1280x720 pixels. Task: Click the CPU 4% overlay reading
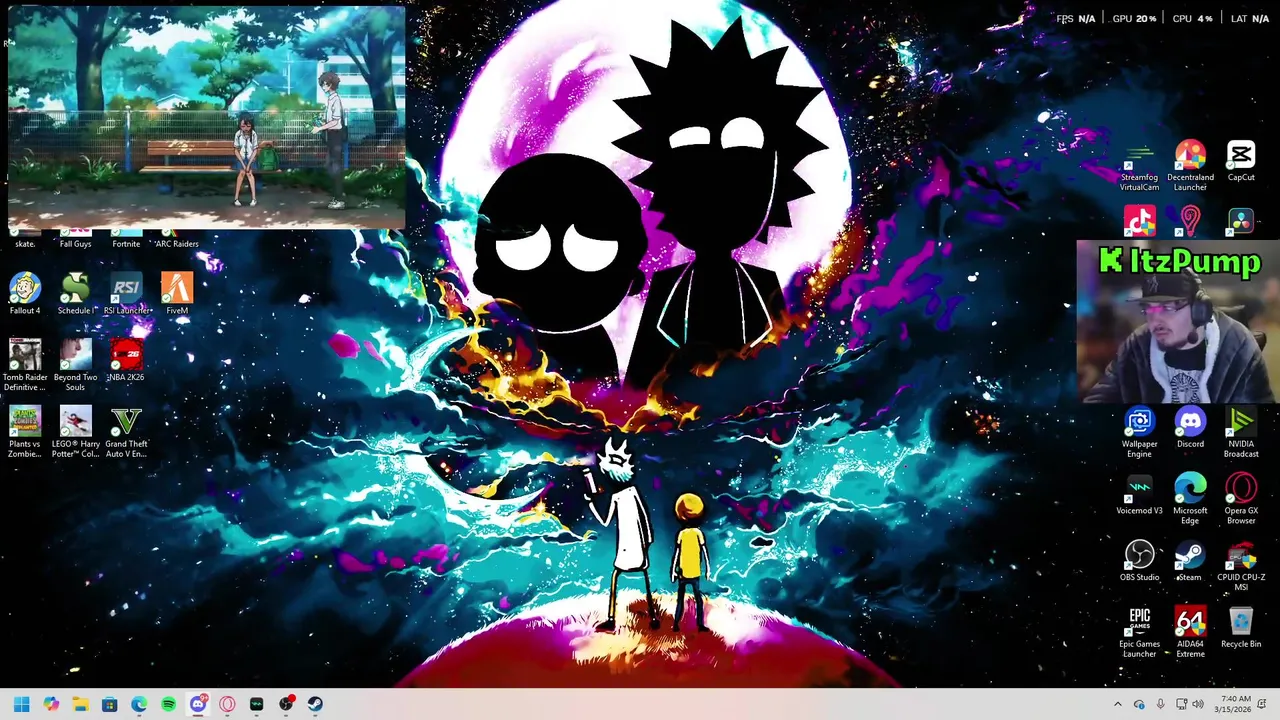1192,19
